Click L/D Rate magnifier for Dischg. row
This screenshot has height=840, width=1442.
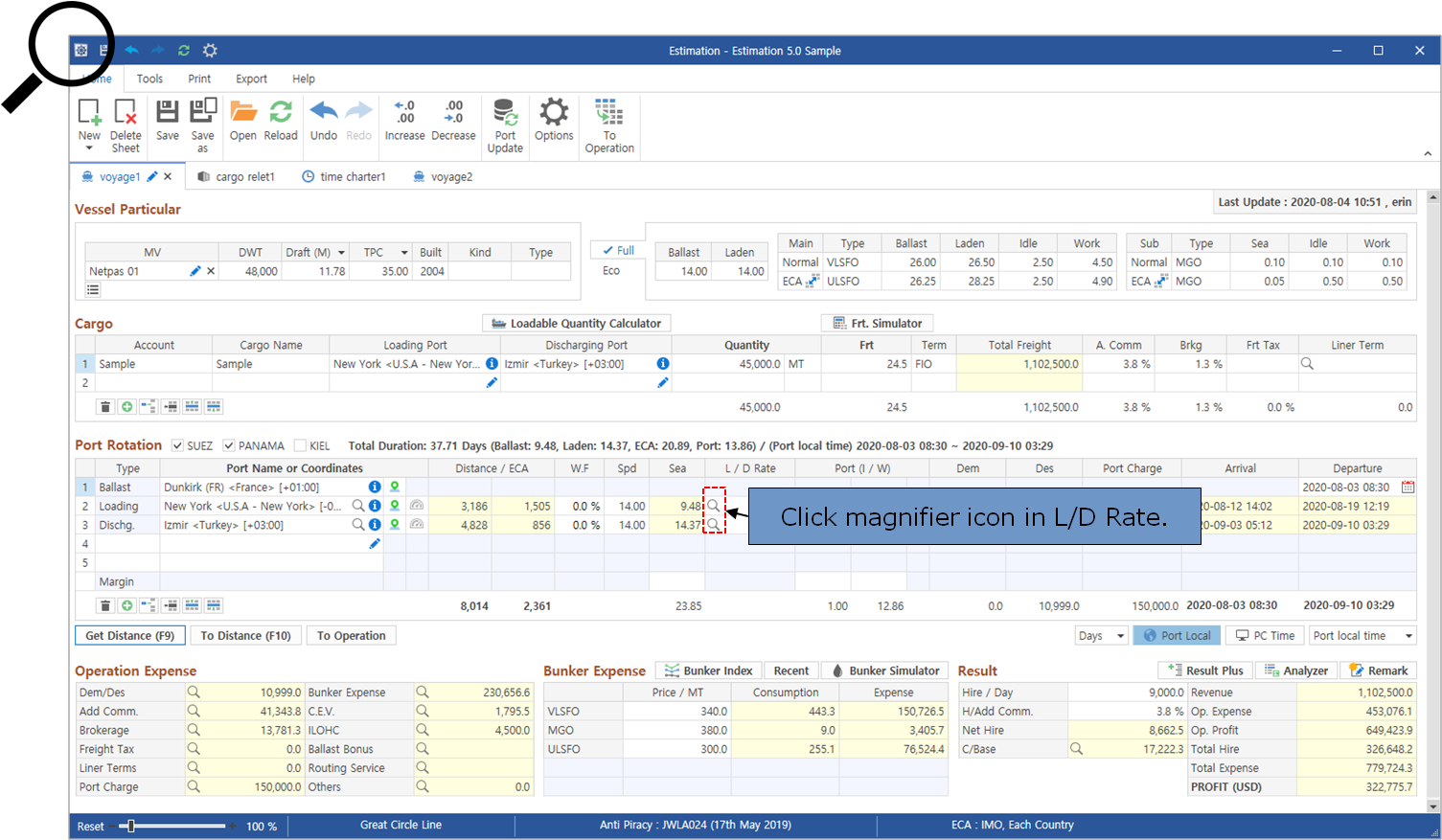pyautogui.click(x=714, y=525)
